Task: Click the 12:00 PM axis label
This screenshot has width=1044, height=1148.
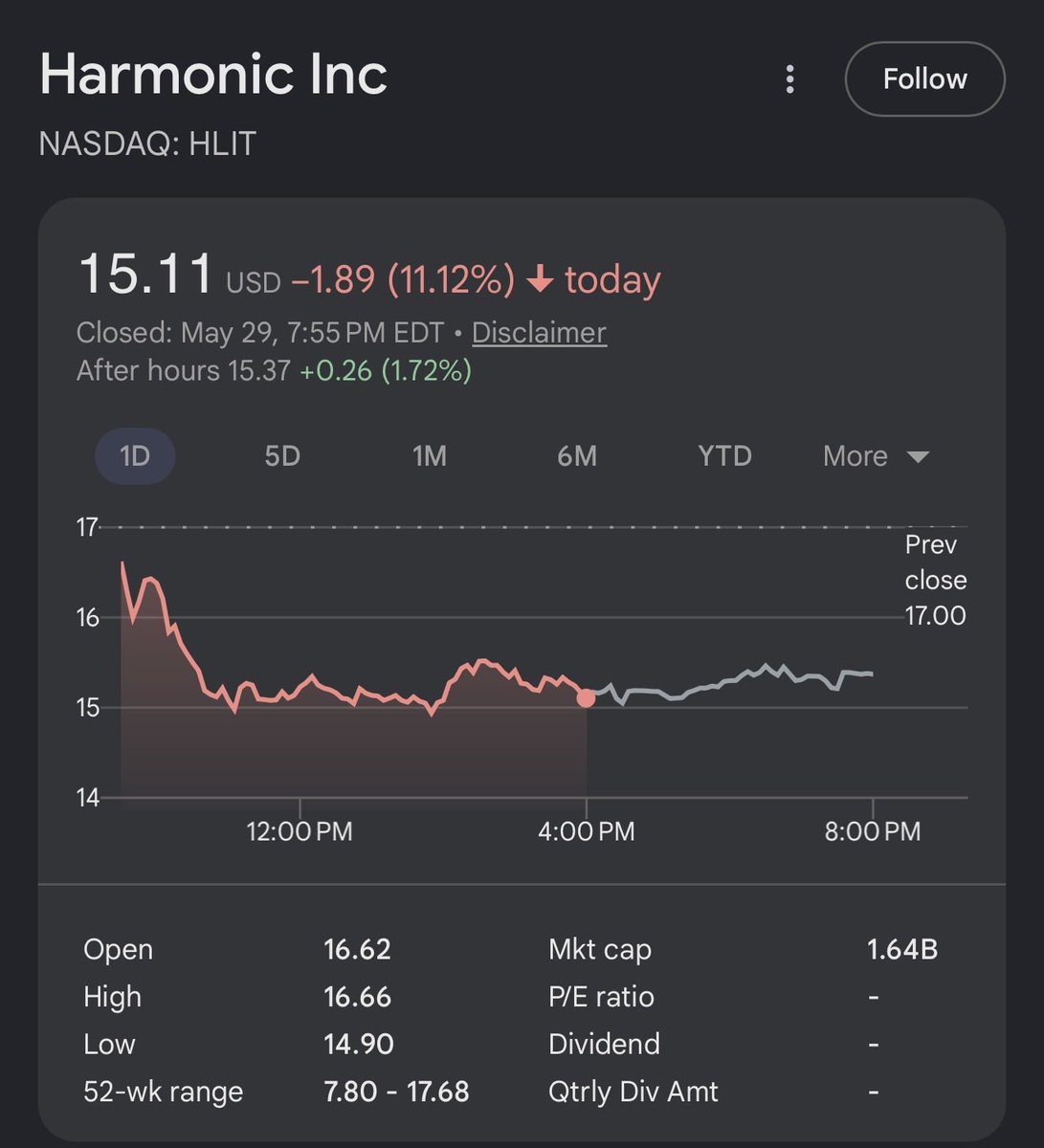Action: 300,830
